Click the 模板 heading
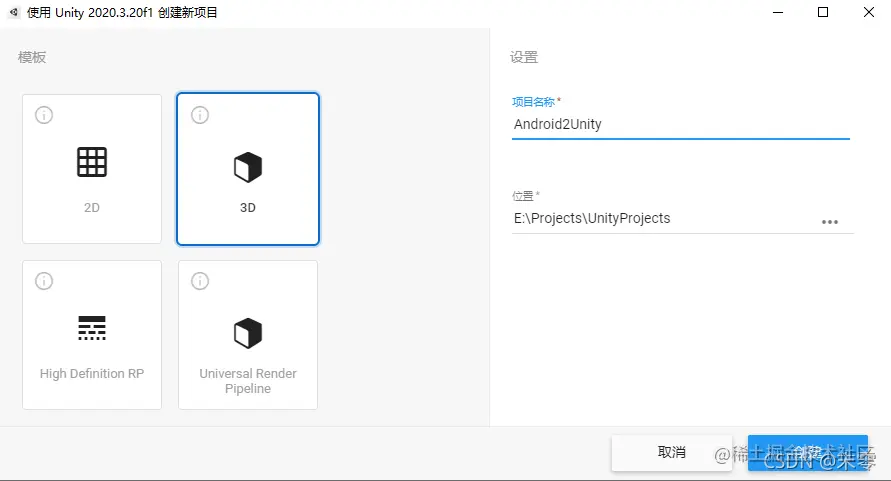 coord(32,57)
